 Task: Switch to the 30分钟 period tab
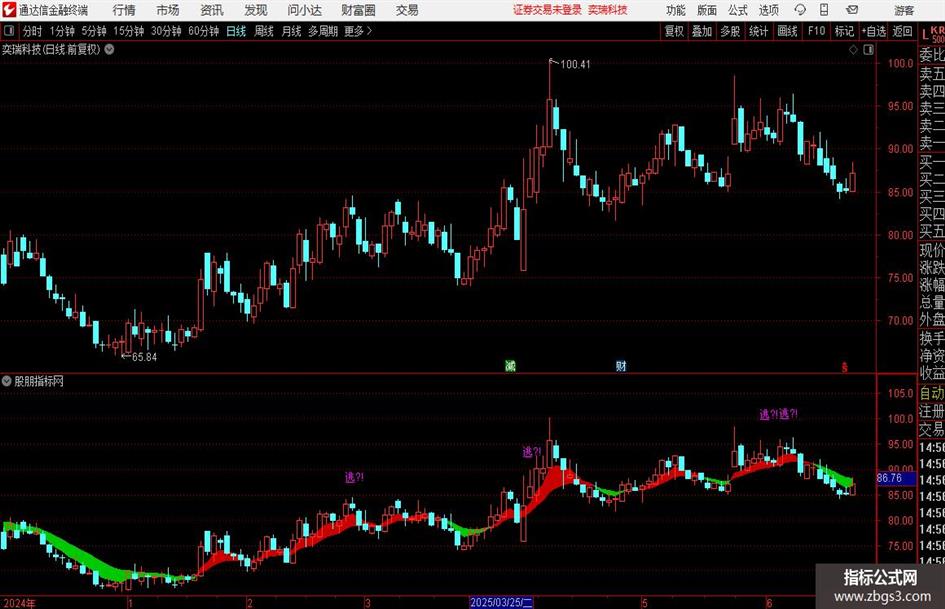pos(166,31)
